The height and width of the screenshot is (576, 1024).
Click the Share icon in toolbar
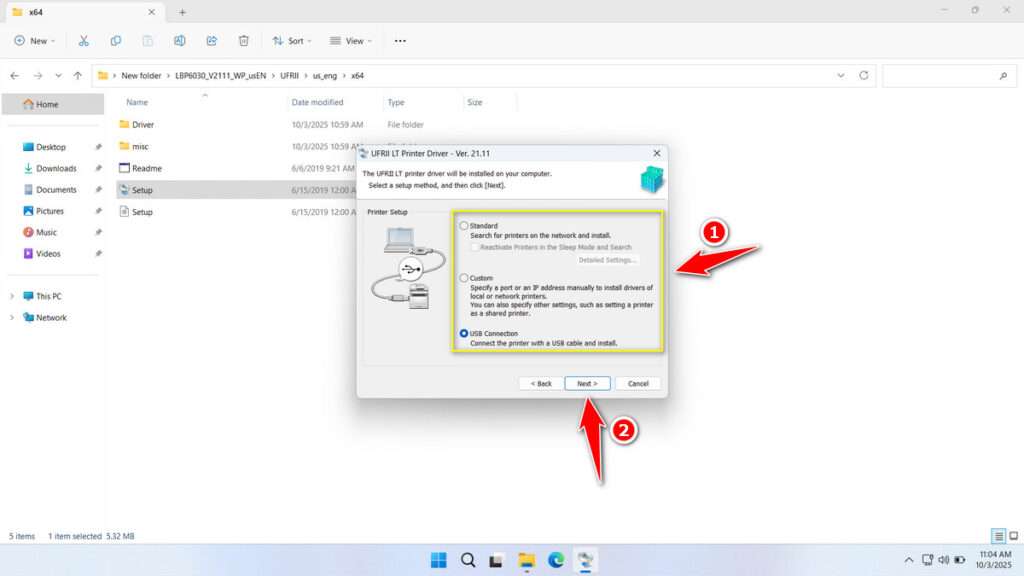pyautogui.click(x=212, y=41)
